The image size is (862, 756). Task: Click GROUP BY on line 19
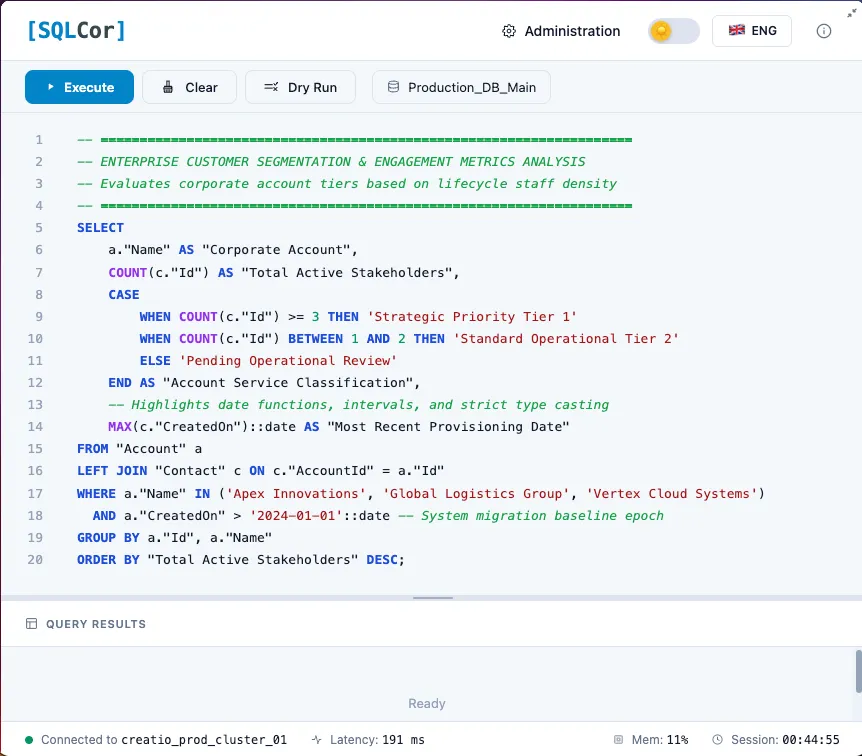(108, 538)
